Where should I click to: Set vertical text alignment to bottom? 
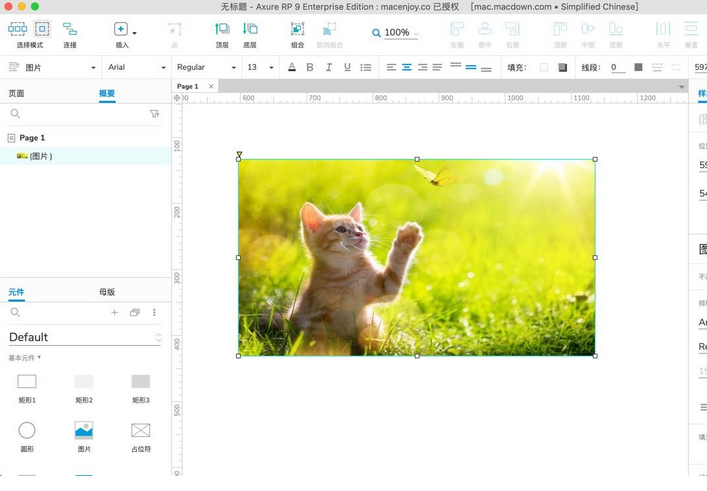pos(486,69)
